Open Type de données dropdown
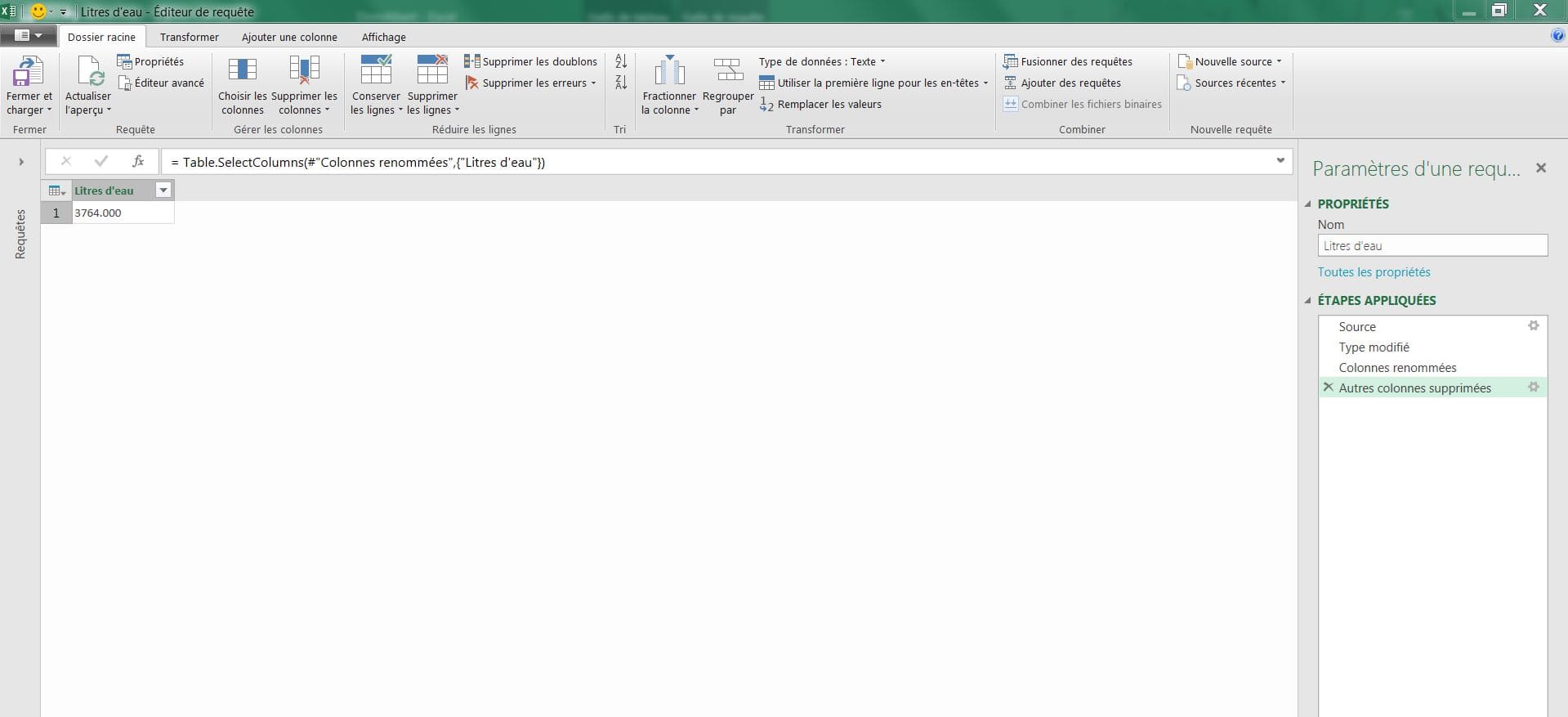The image size is (1568, 717). (x=822, y=61)
